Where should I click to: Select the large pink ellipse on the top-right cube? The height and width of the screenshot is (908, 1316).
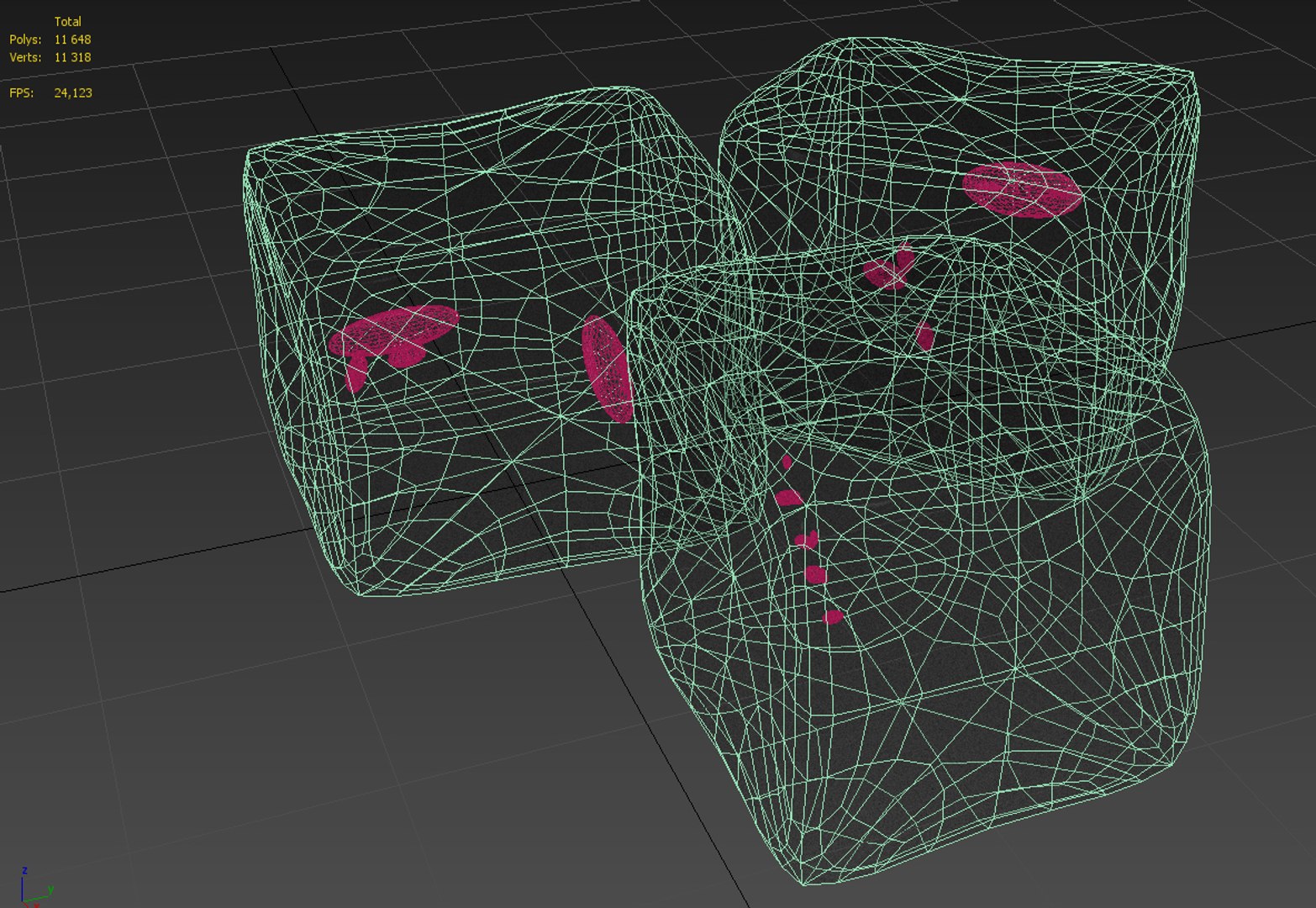(1022, 190)
